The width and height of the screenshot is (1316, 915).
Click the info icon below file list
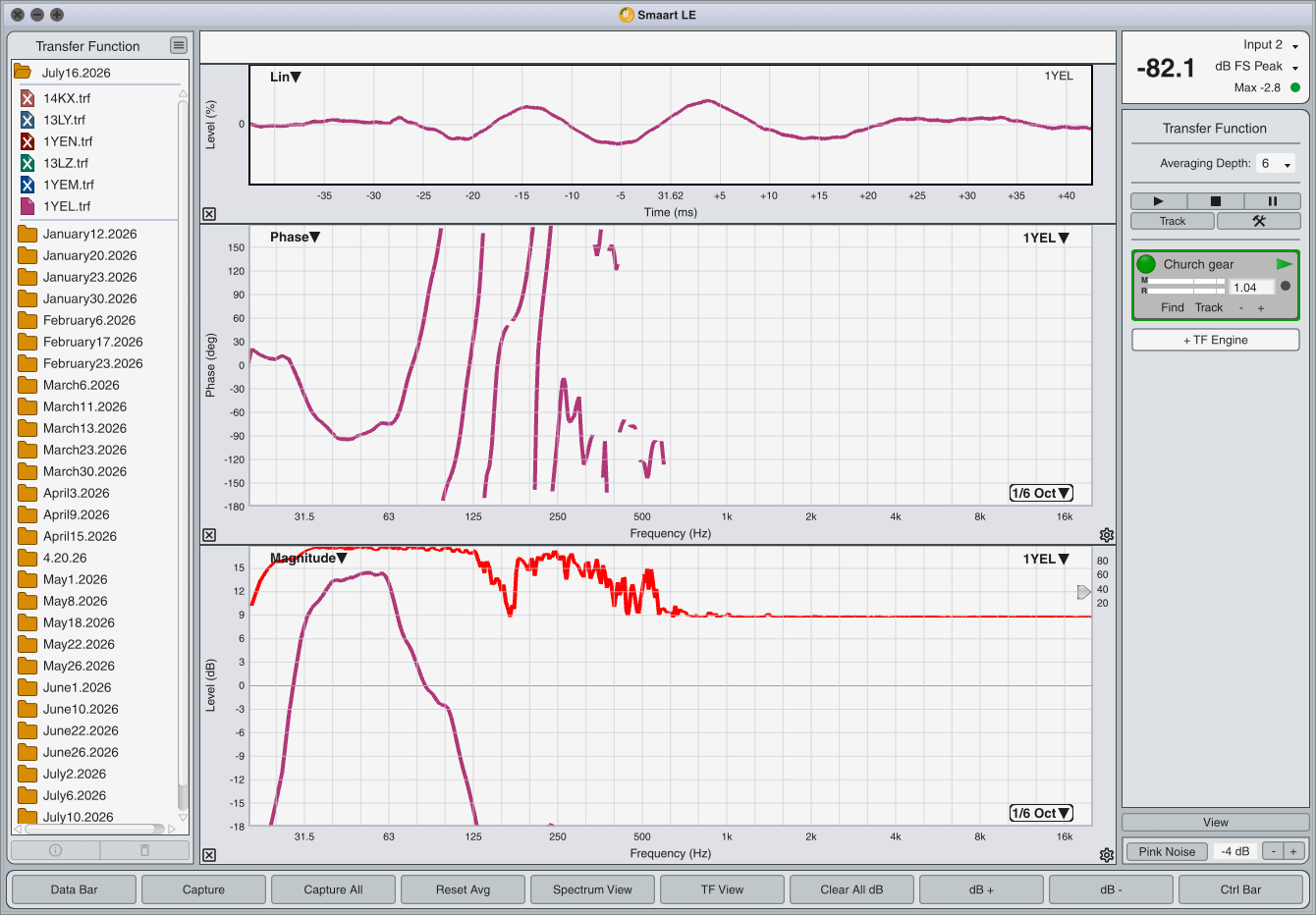55,850
